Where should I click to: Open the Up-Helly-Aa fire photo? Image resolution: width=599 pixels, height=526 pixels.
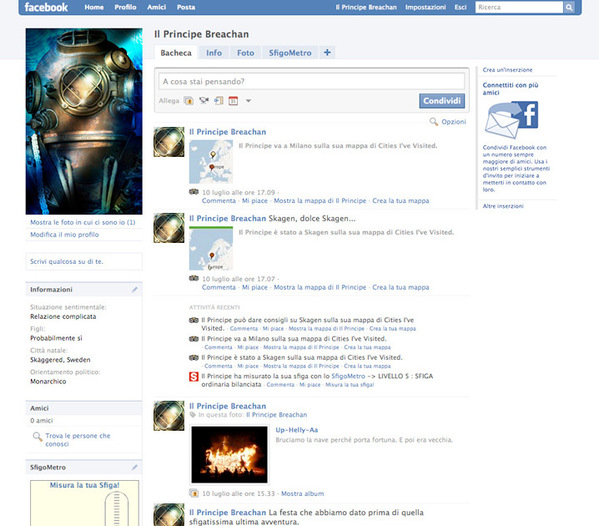click(229, 455)
